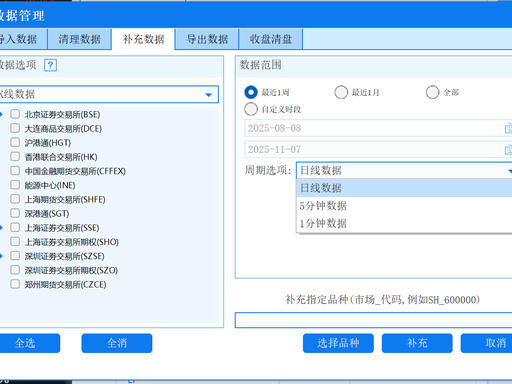Expand the 上海证券交易所(SSE) tree node

point(1,228)
